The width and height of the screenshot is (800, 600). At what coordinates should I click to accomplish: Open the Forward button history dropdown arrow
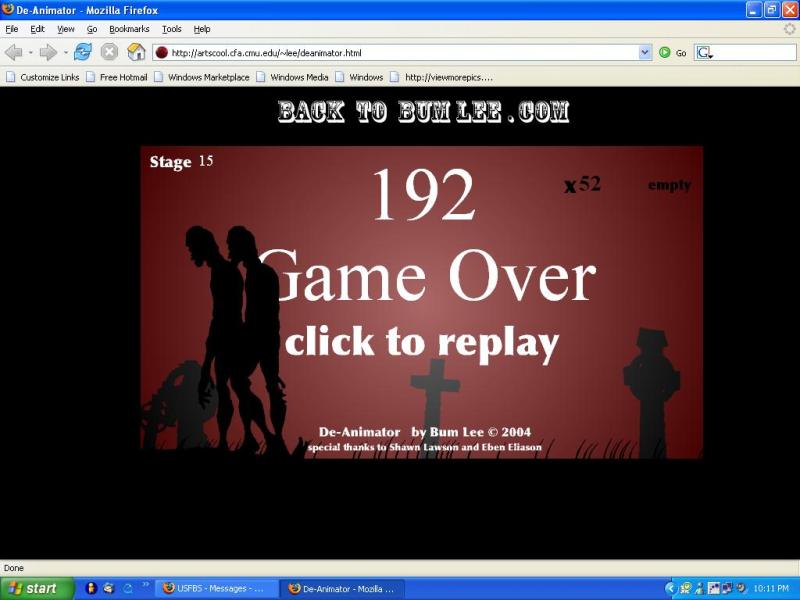(65, 52)
